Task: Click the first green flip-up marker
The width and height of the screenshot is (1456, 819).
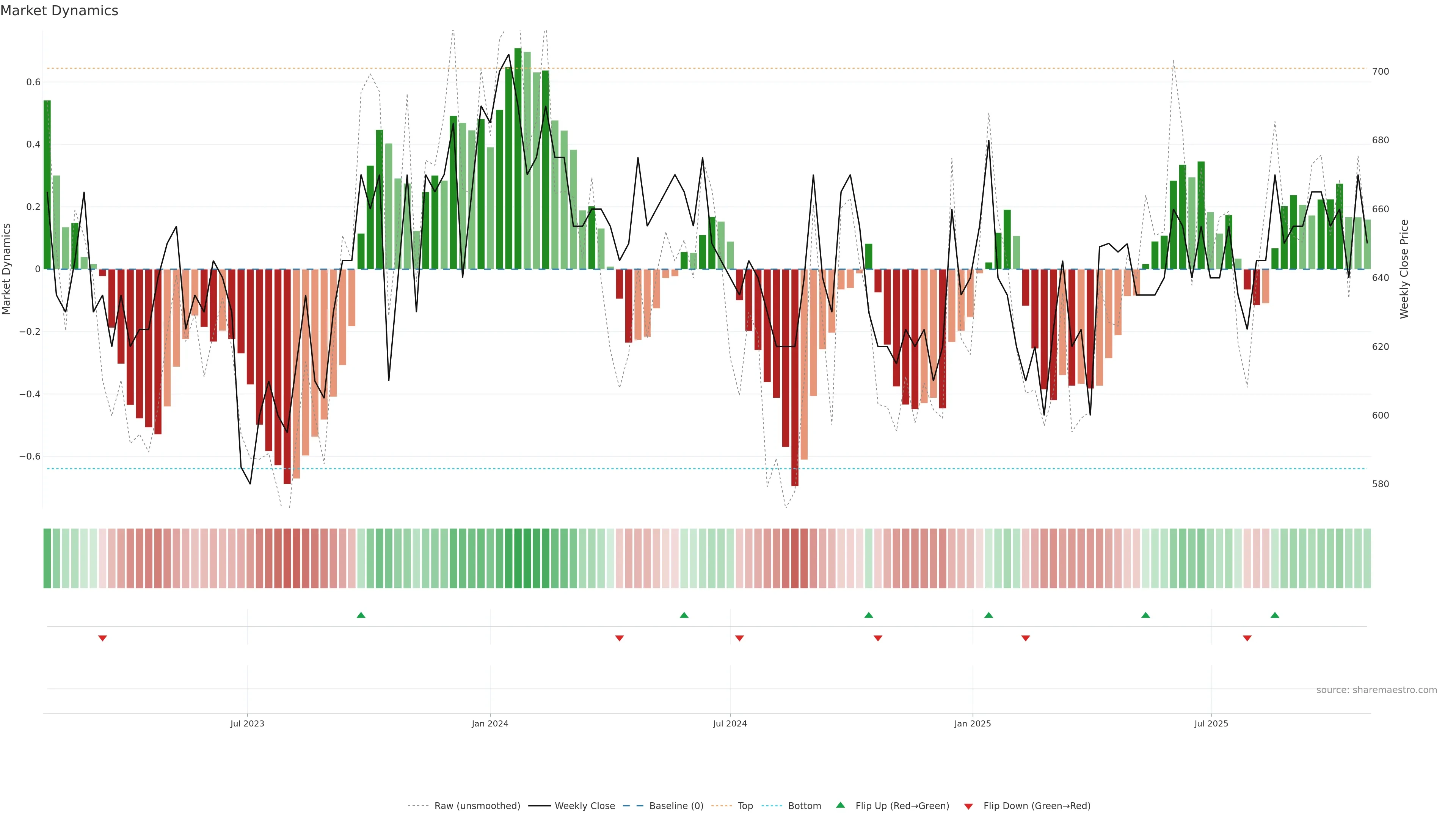Action: click(361, 615)
